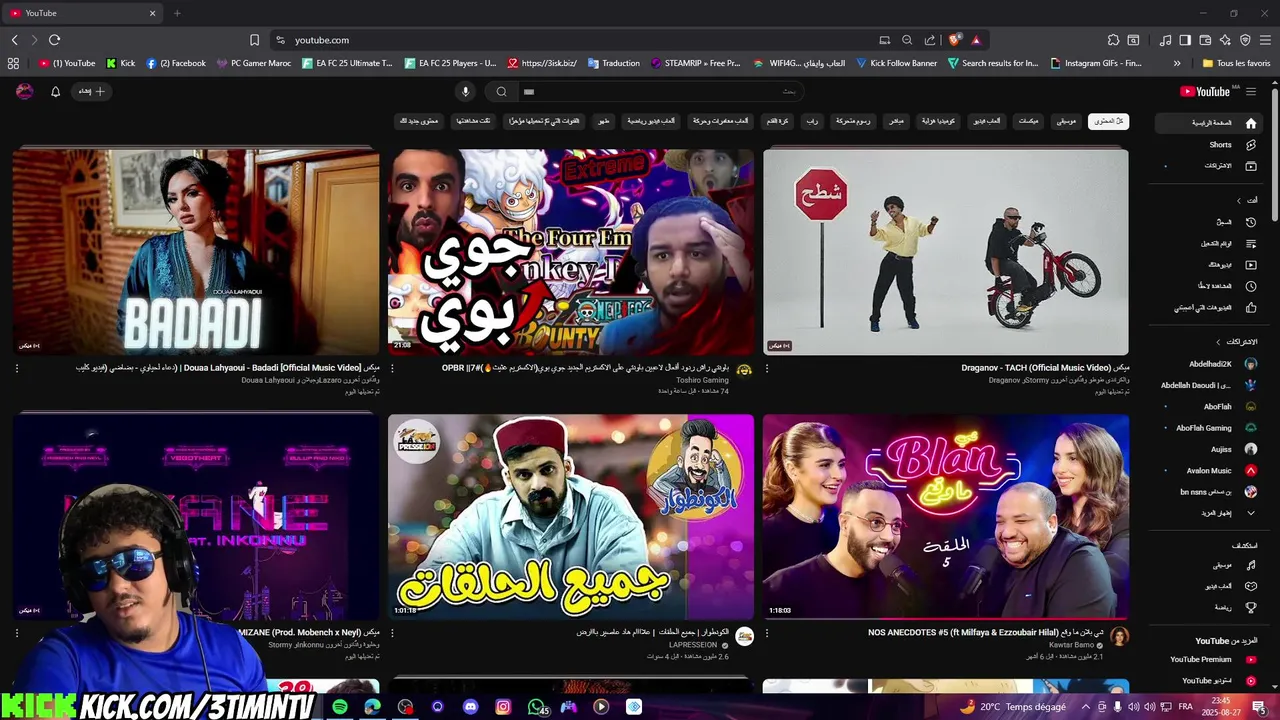This screenshot has width=1280, height=720.
Task: Open the Badadi music video thumbnail
Action: pyautogui.click(x=196, y=252)
